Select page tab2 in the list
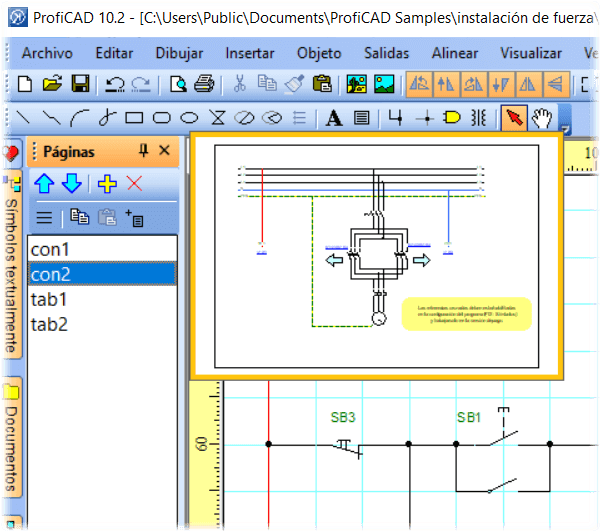This screenshot has height=532, width=601. click(102, 324)
